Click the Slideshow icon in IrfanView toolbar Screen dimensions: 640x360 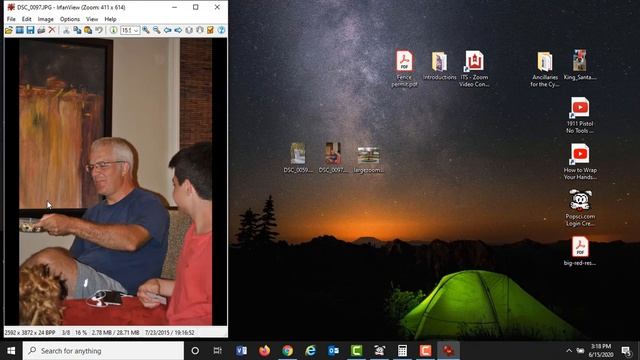pos(20,30)
